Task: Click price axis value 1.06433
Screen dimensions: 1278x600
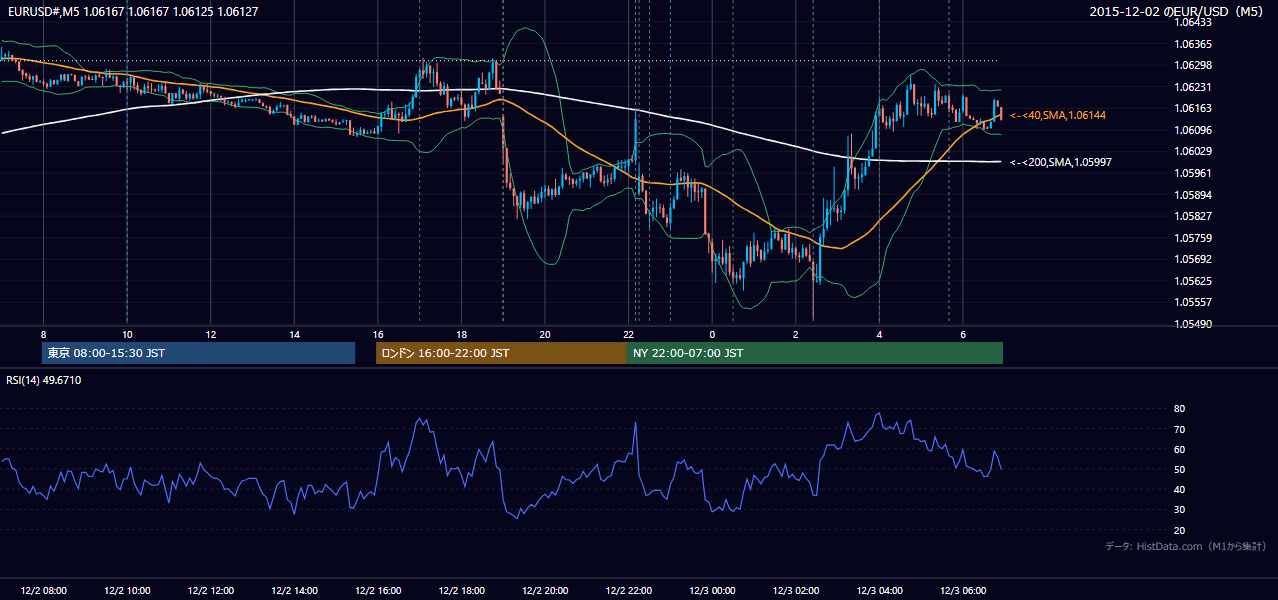Action: (x=1193, y=22)
